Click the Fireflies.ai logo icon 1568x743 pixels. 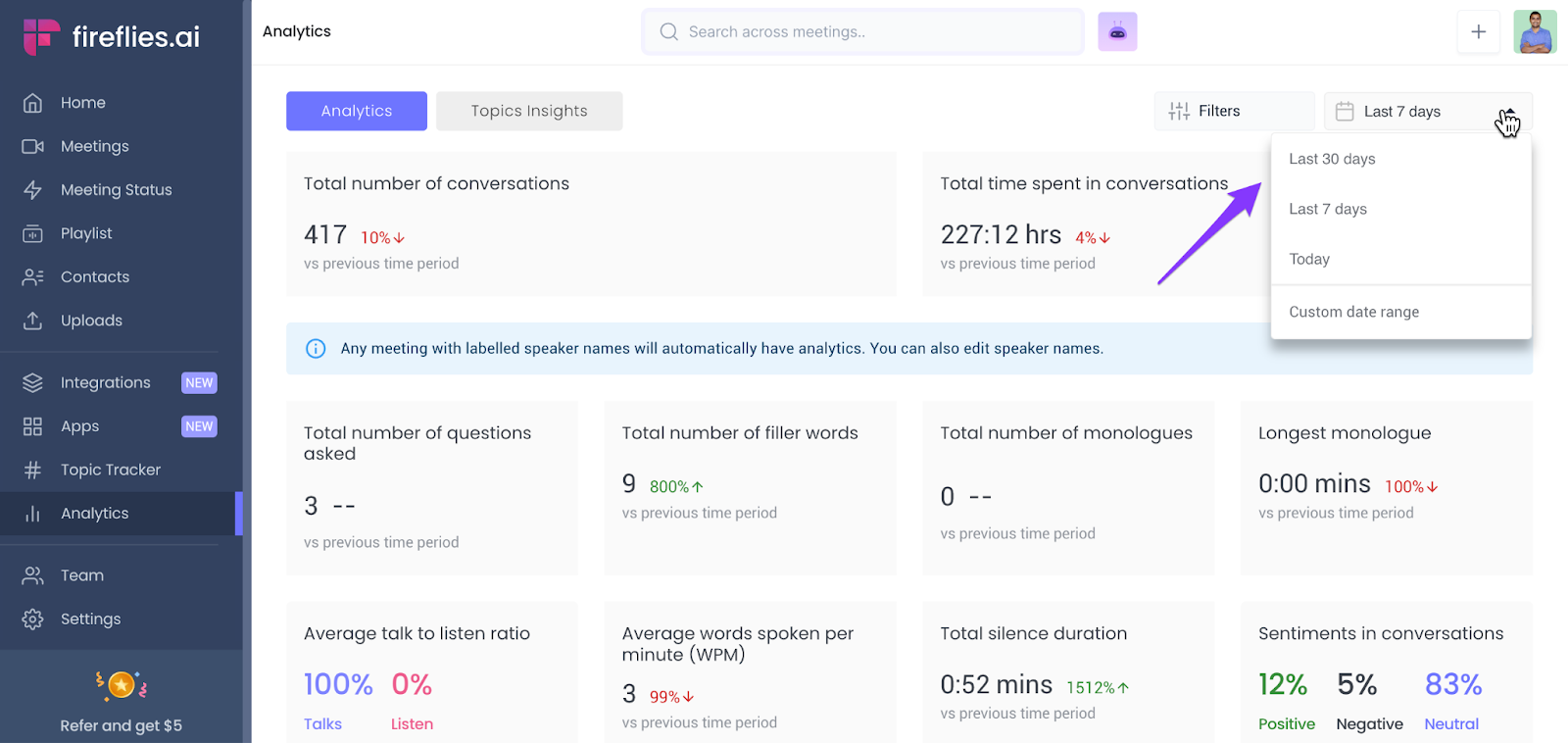[41, 36]
